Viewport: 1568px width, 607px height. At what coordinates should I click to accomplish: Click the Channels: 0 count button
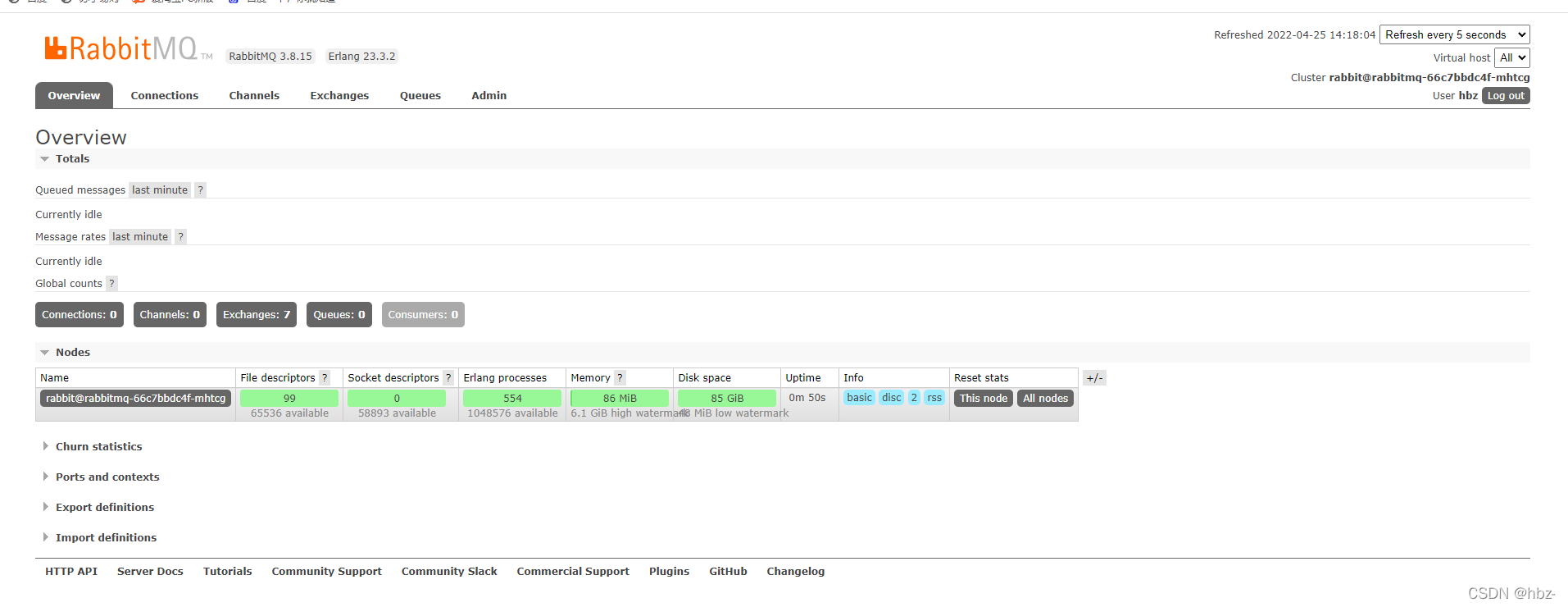[x=170, y=315]
